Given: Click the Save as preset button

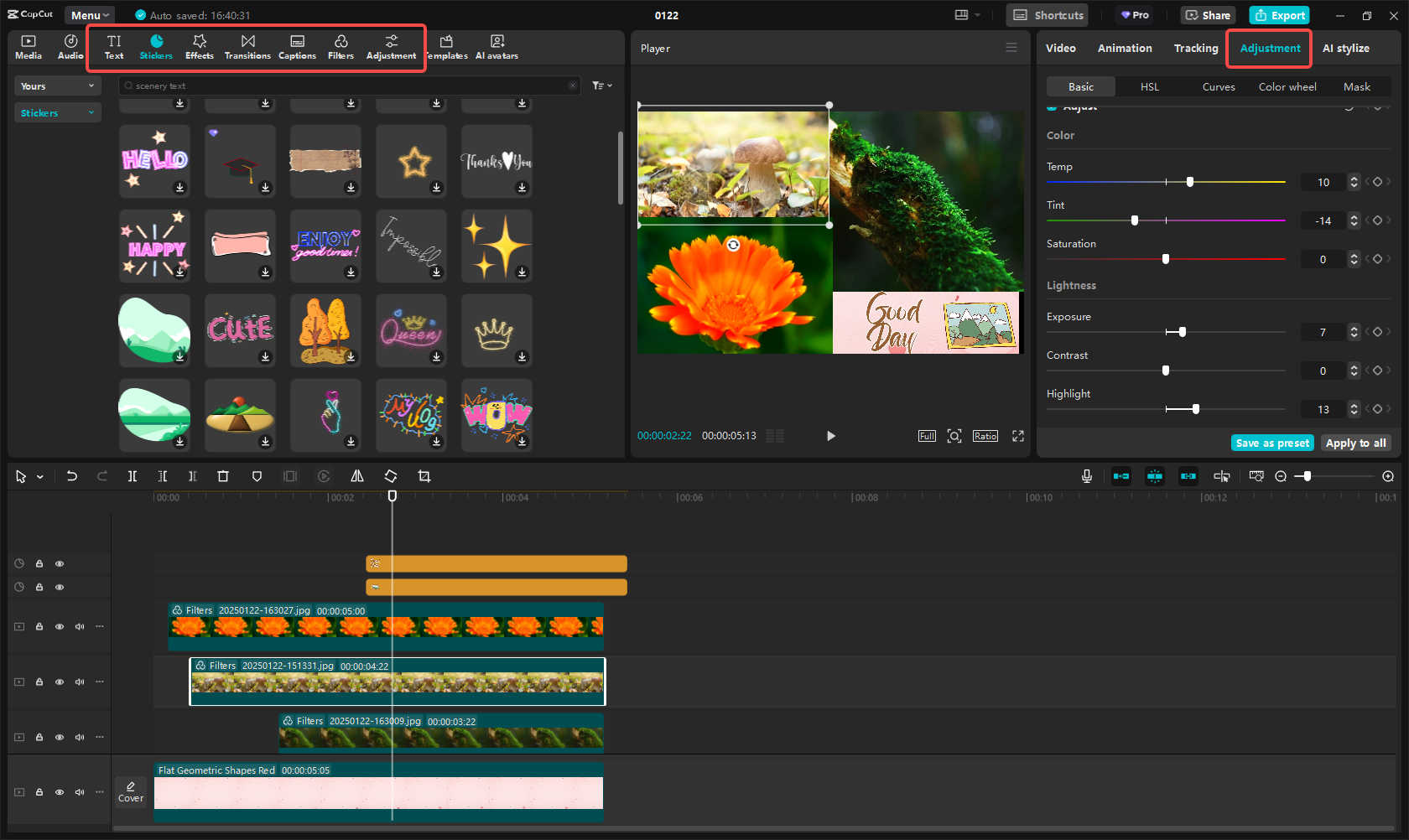Looking at the screenshot, I should coord(1272,443).
